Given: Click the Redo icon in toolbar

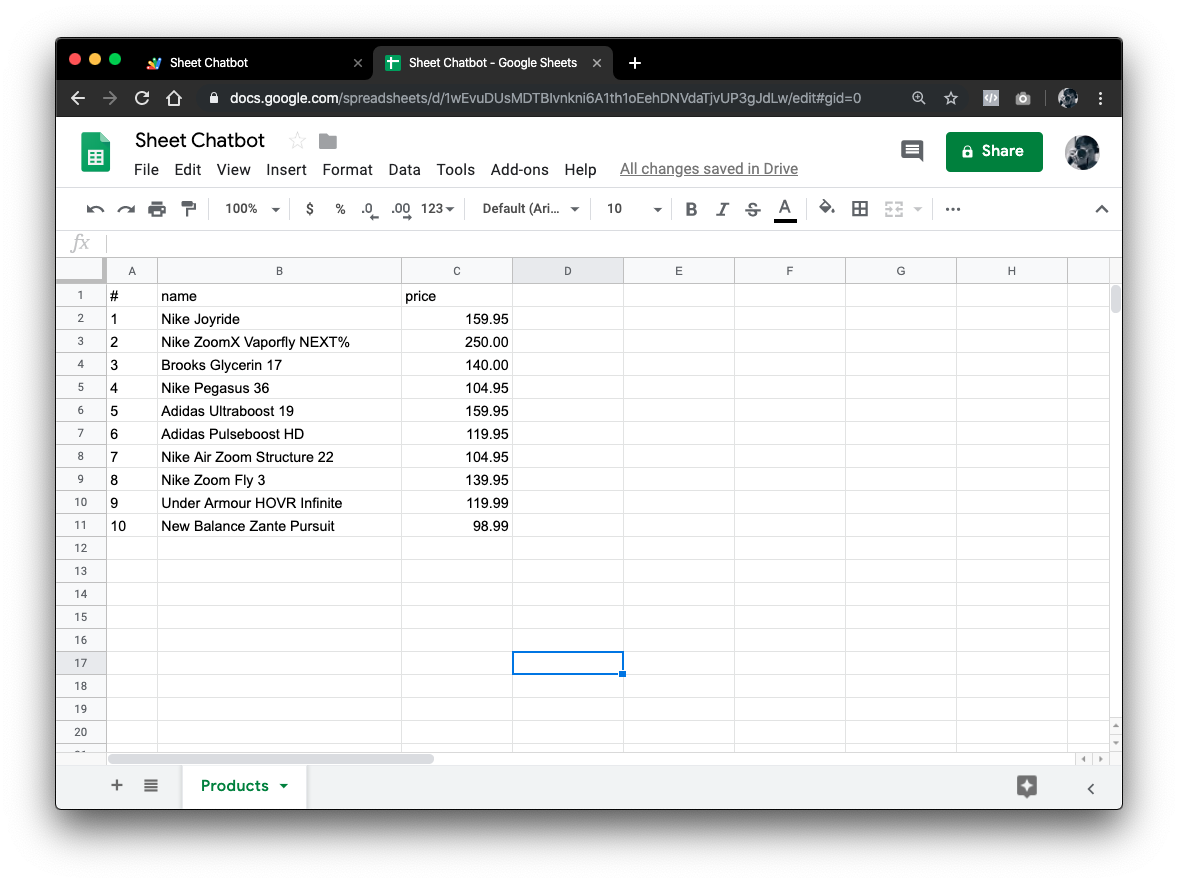Looking at the screenshot, I should click(126, 209).
